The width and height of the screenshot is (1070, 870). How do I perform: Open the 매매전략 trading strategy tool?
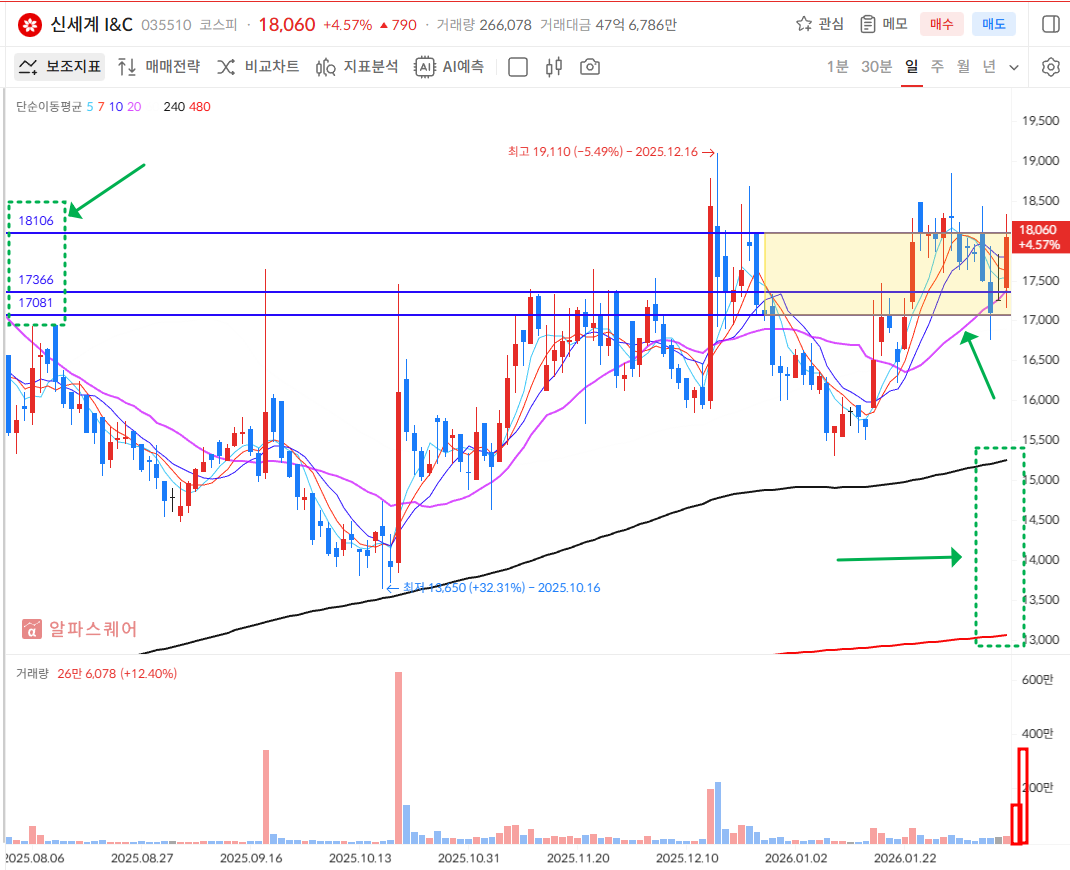click(x=158, y=67)
